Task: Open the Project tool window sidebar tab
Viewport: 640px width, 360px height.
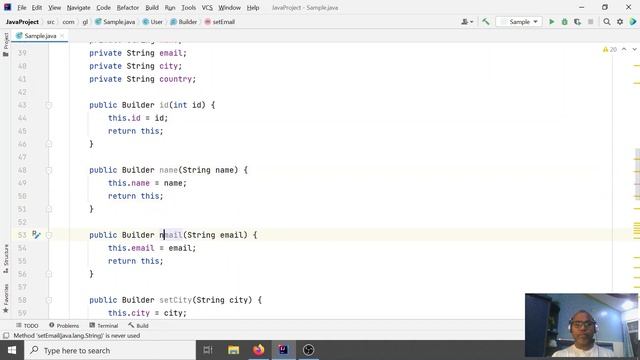Action: pos(6,44)
